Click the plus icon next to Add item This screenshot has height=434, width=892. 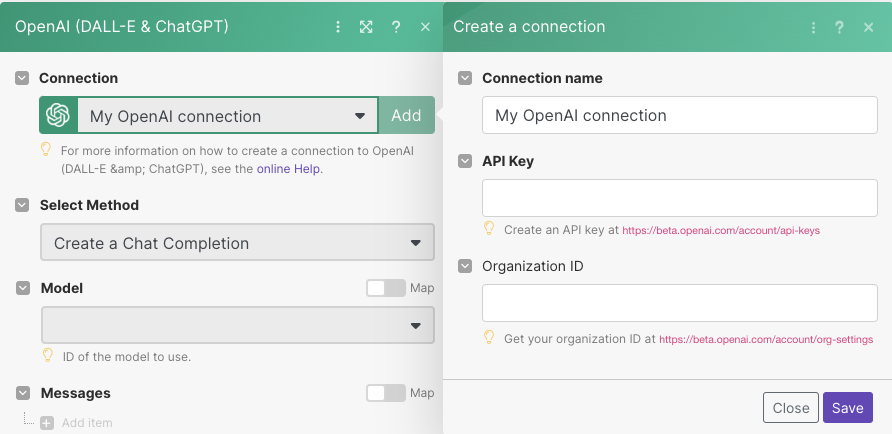coord(47,423)
